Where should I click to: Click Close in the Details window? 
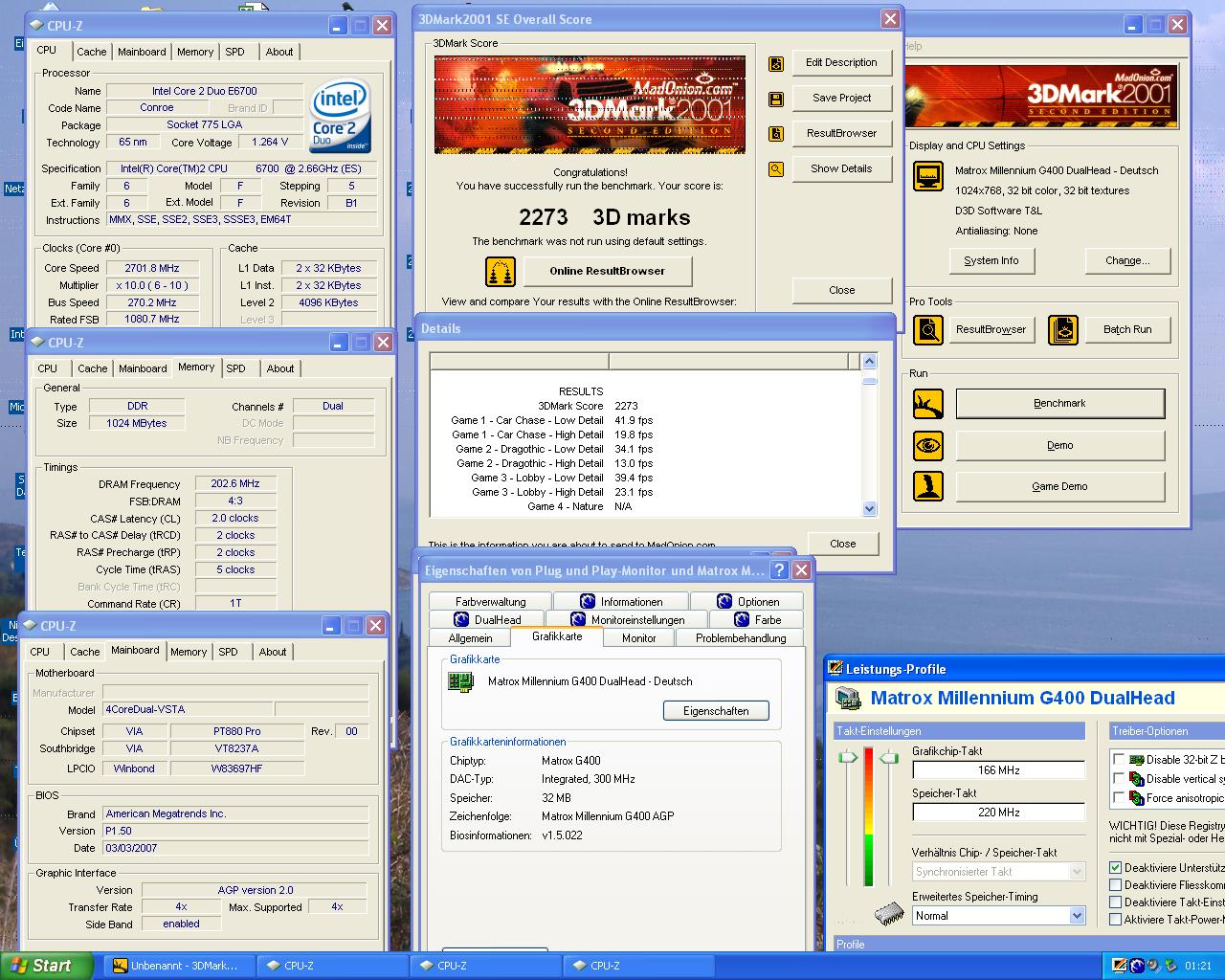pyautogui.click(x=842, y=544)
